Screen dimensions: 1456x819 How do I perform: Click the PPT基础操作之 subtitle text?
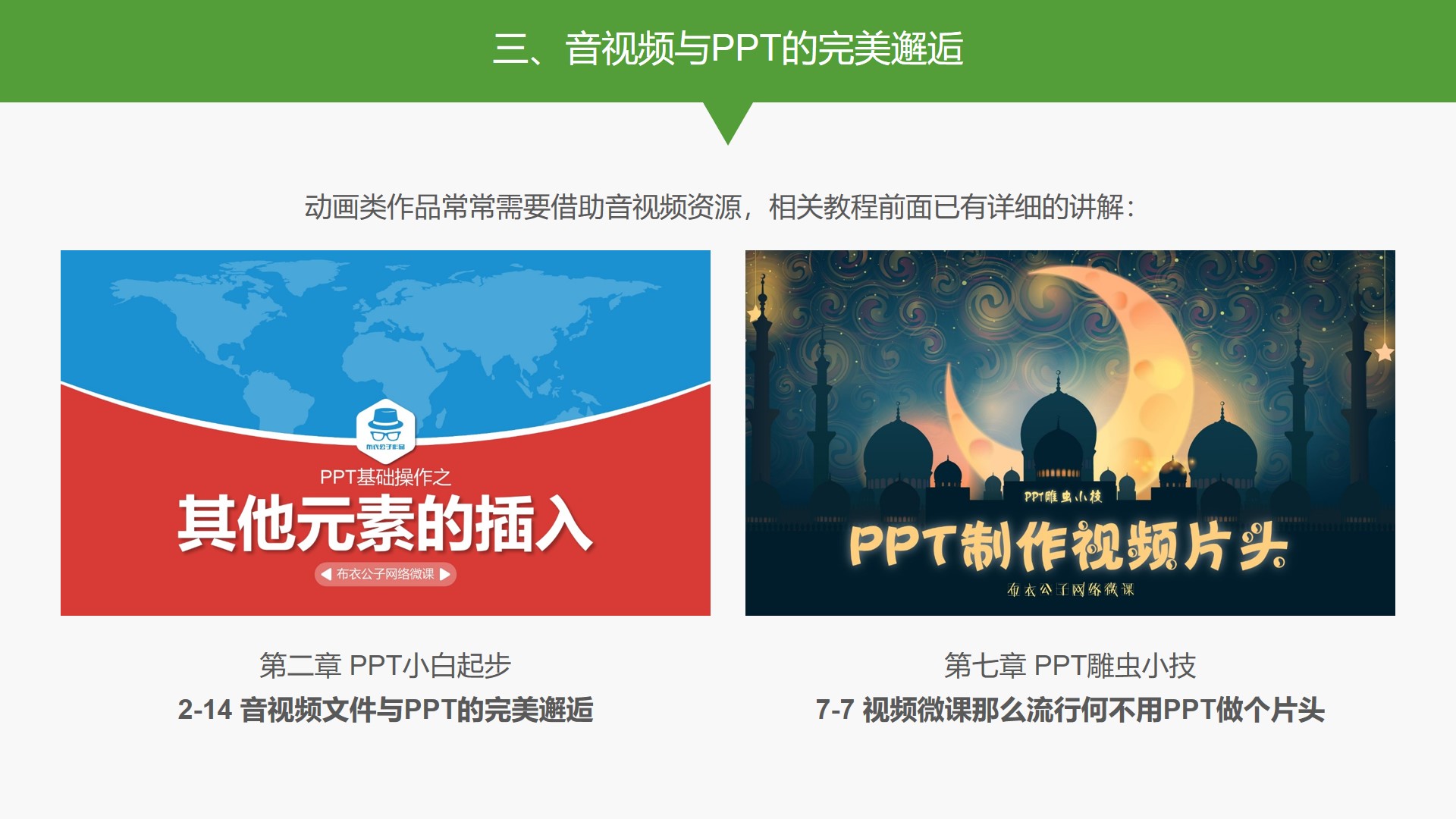coord(385,477)
